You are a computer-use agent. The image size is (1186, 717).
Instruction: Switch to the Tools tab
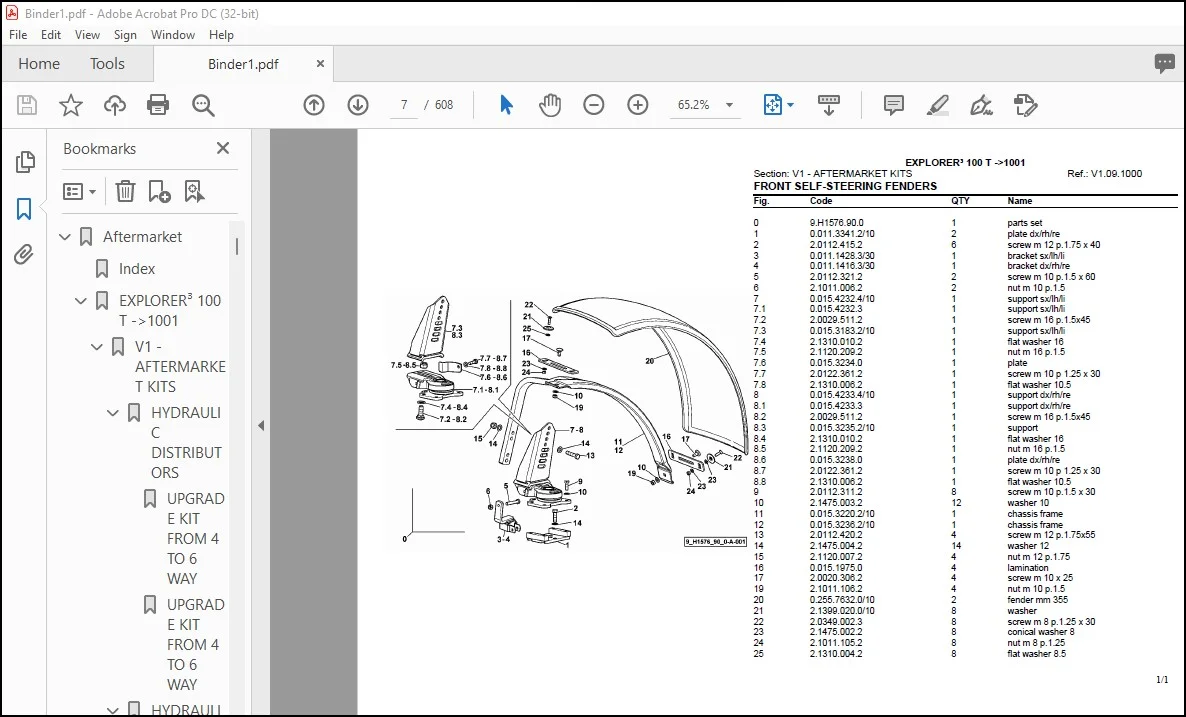click(107, 64)
